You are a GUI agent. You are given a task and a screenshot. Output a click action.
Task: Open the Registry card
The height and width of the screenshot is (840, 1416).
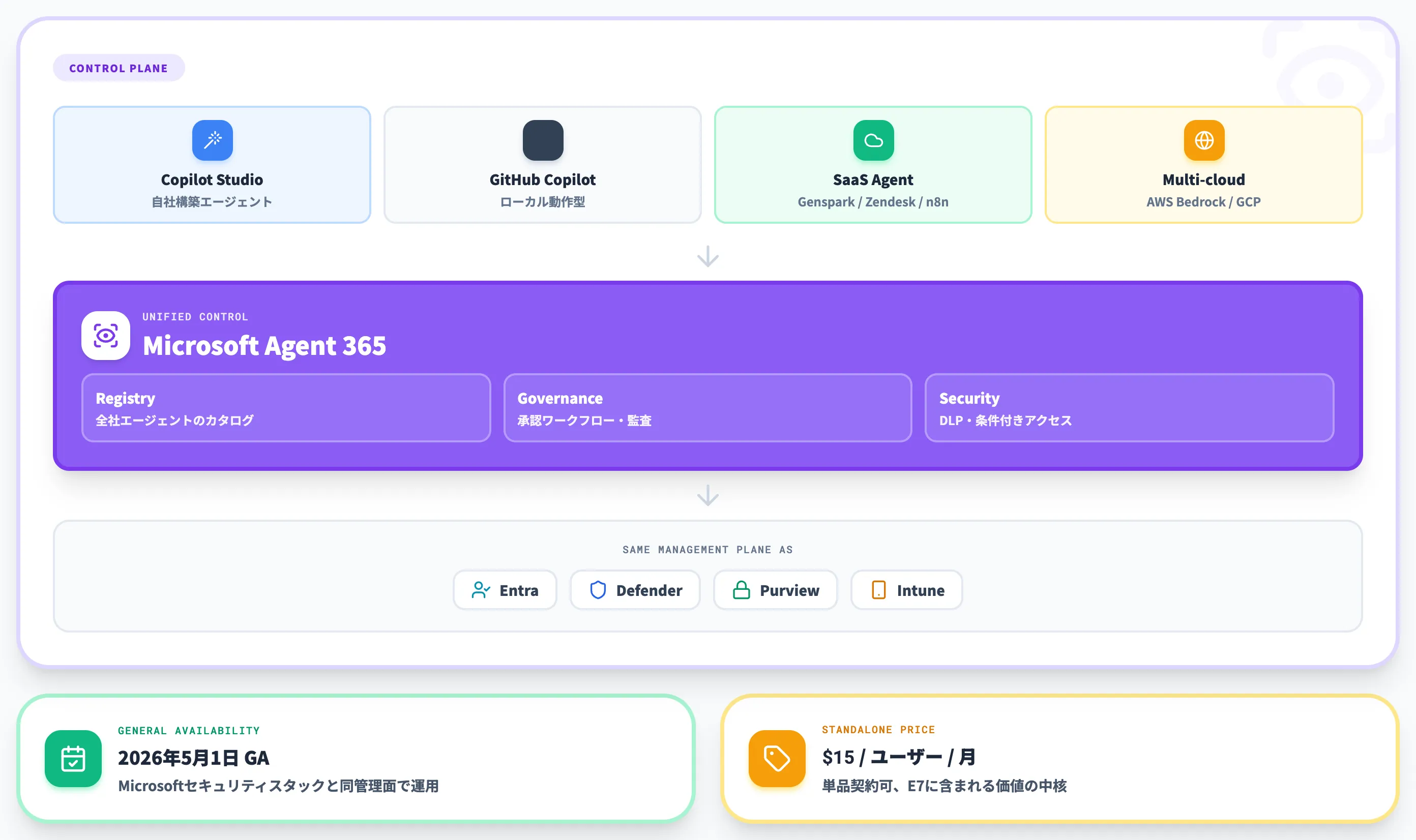tap(286, 408)
